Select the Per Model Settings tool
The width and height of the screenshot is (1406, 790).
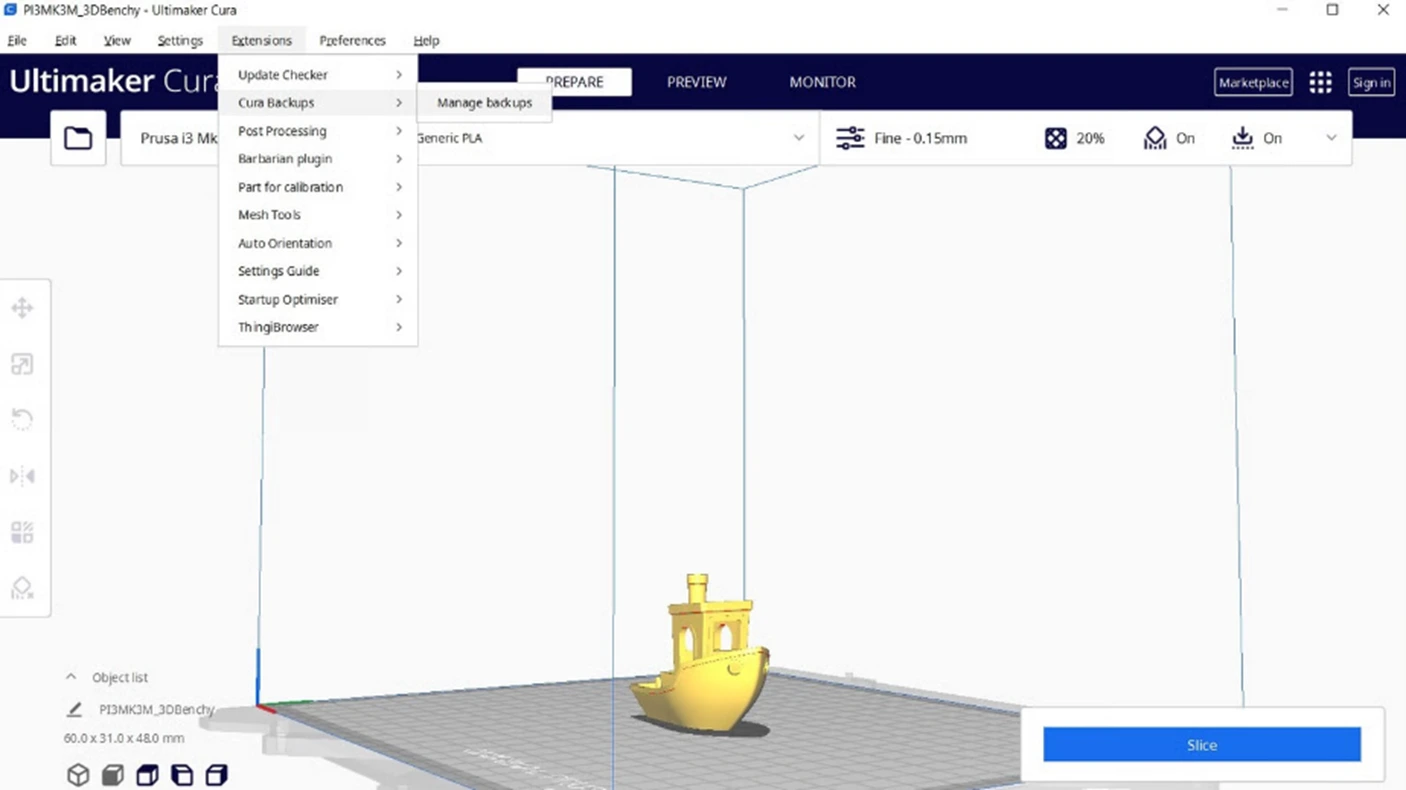pyautogui.click(x=22, y=532)
